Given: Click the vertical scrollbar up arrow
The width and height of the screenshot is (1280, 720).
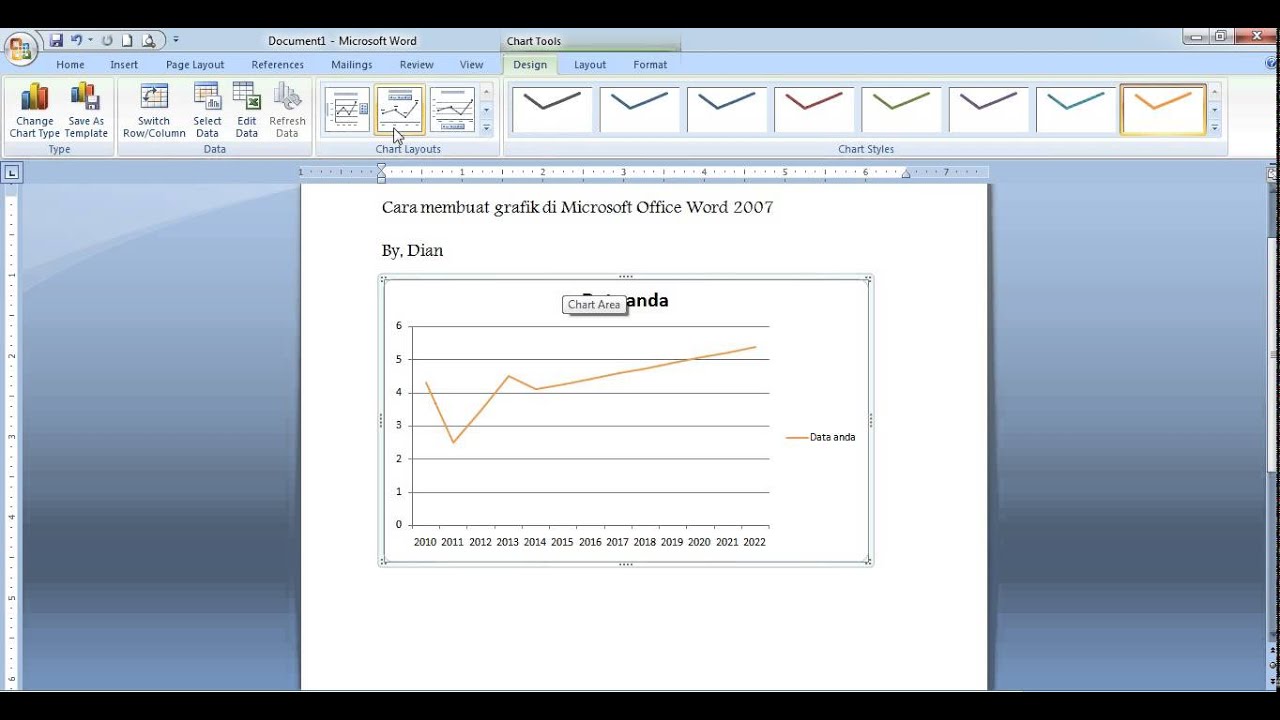Looking at the screenshot, I should pos(1273,191).
